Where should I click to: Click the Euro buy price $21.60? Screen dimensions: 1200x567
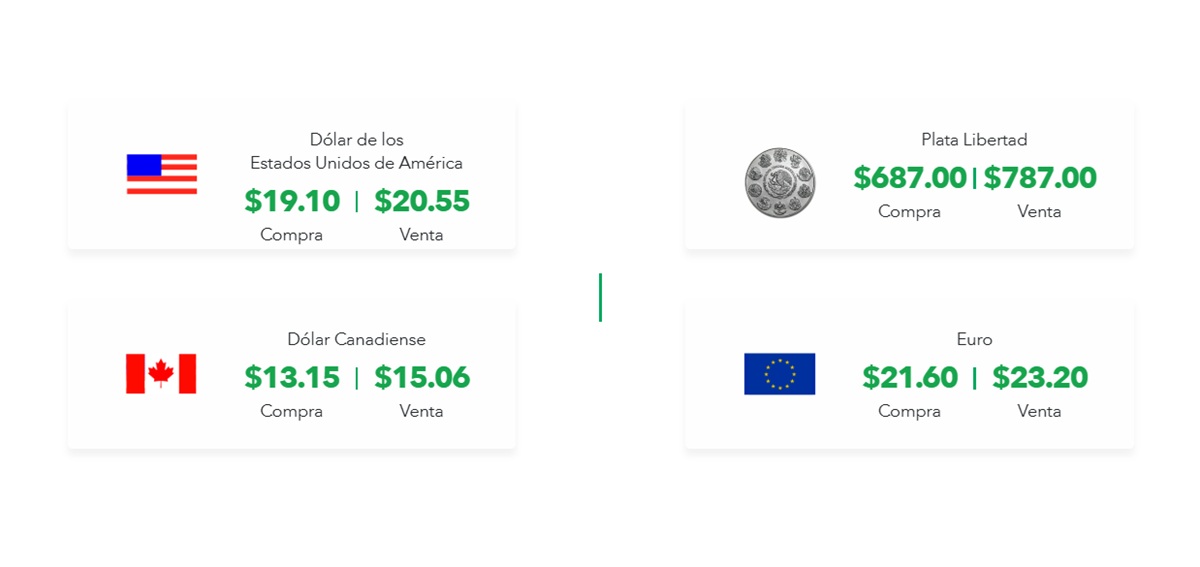pos(910,377)
